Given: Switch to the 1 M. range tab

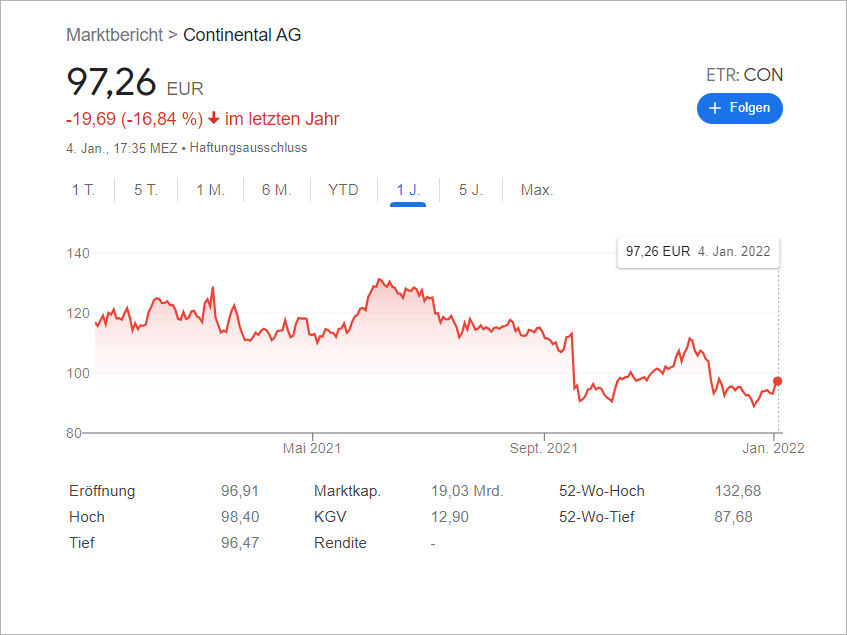Looking at the screenshot, I should 210,190.
